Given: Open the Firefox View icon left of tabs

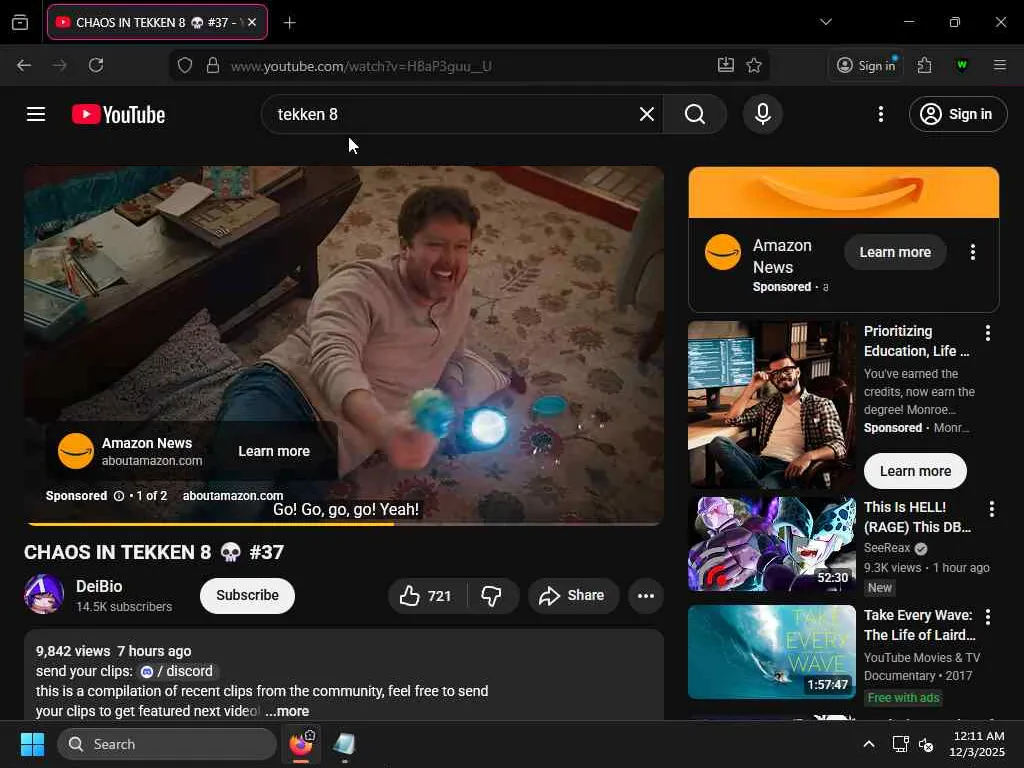Looking at the screenshot, I should point(20,22).
